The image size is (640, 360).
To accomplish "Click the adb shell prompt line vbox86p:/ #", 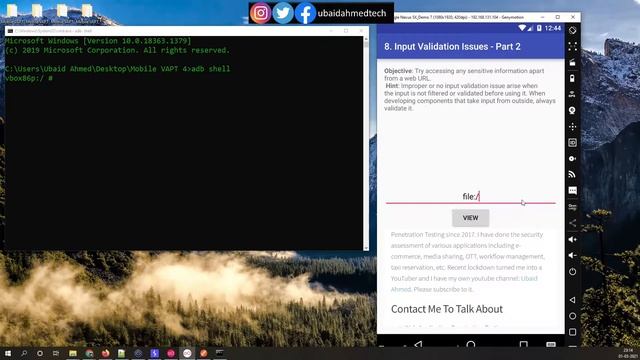I will pos(29,78).
